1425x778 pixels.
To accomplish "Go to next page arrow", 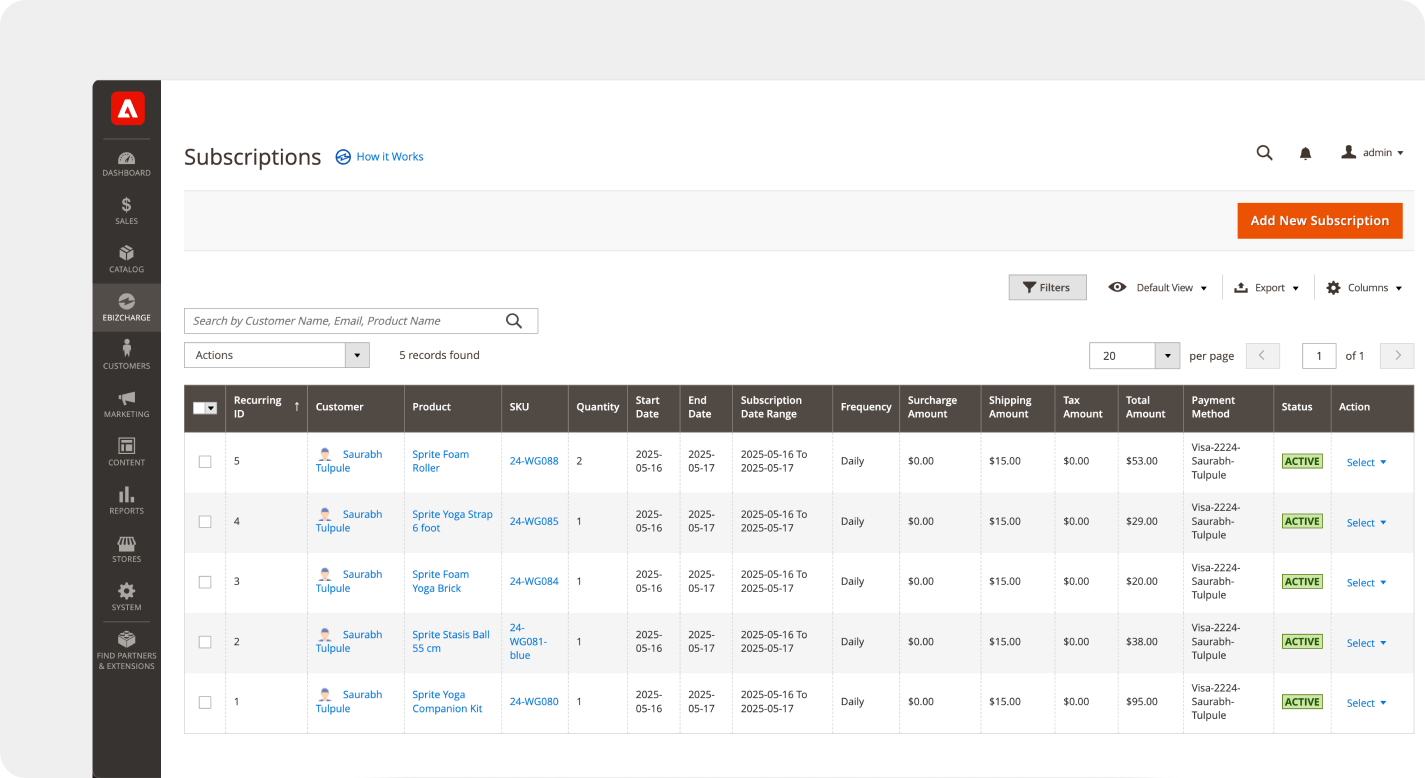I will 1397,355.
